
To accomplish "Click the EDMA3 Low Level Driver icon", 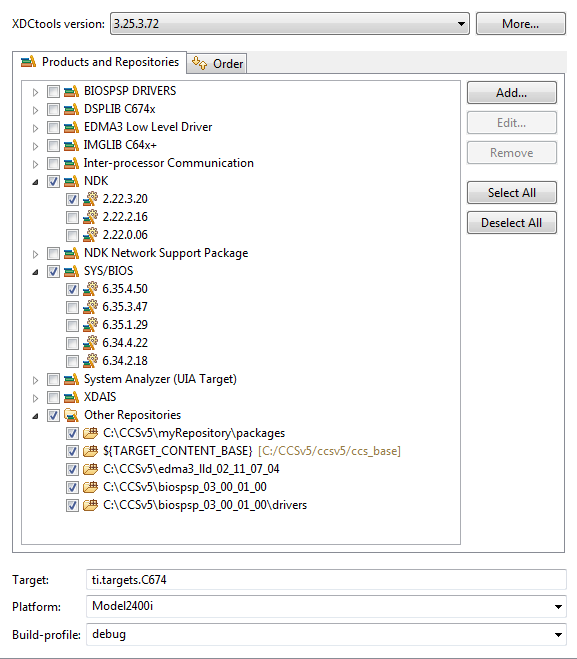I will click(71, 127).
